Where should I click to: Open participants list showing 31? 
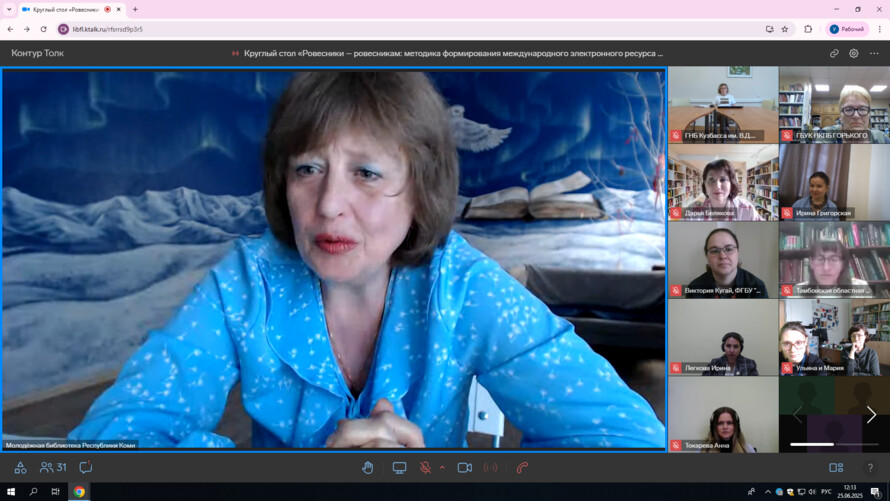tap(53, 468)
